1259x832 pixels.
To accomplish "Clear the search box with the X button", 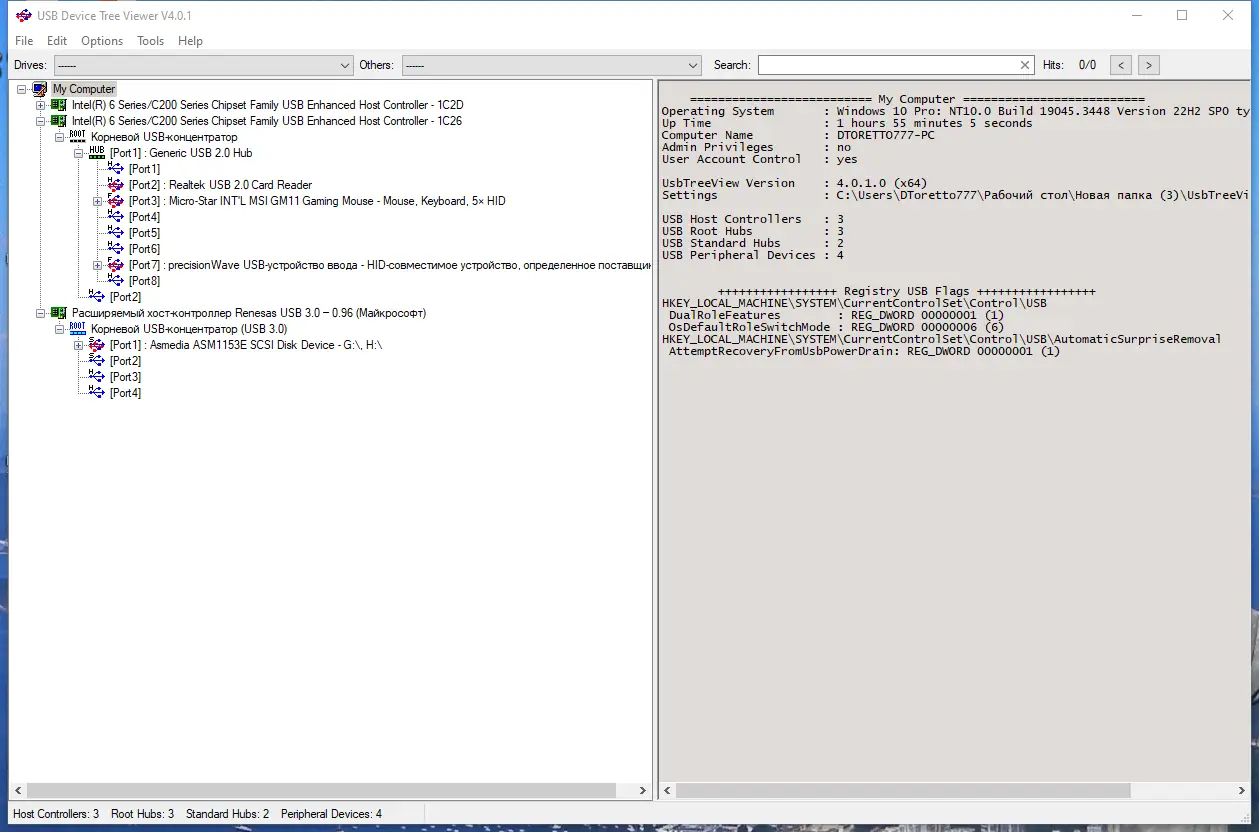I will pos(1024,64).
